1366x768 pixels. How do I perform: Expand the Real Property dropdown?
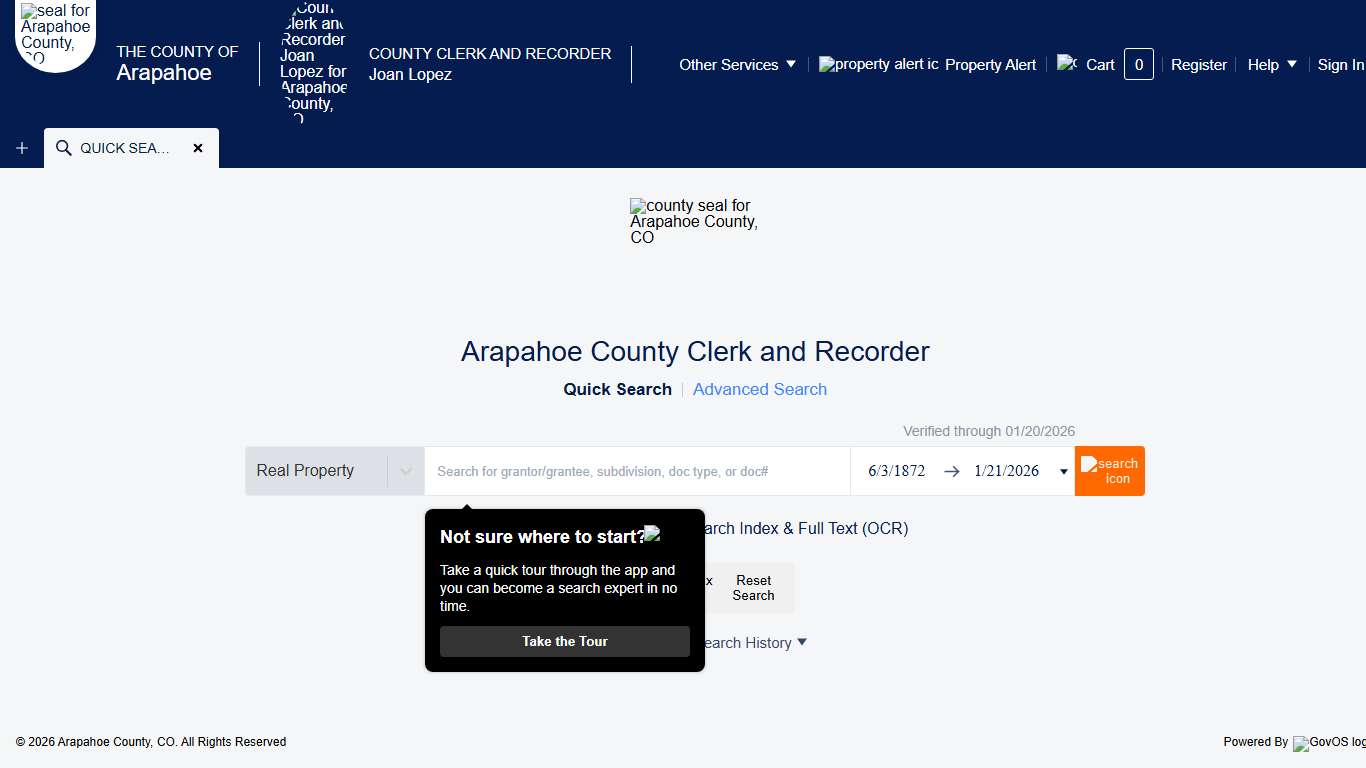coord(405,471)
